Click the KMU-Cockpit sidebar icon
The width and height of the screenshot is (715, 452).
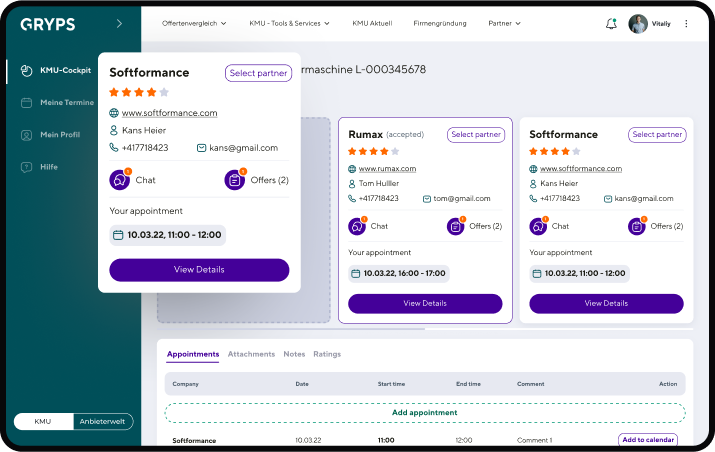[x=27, y=70]
